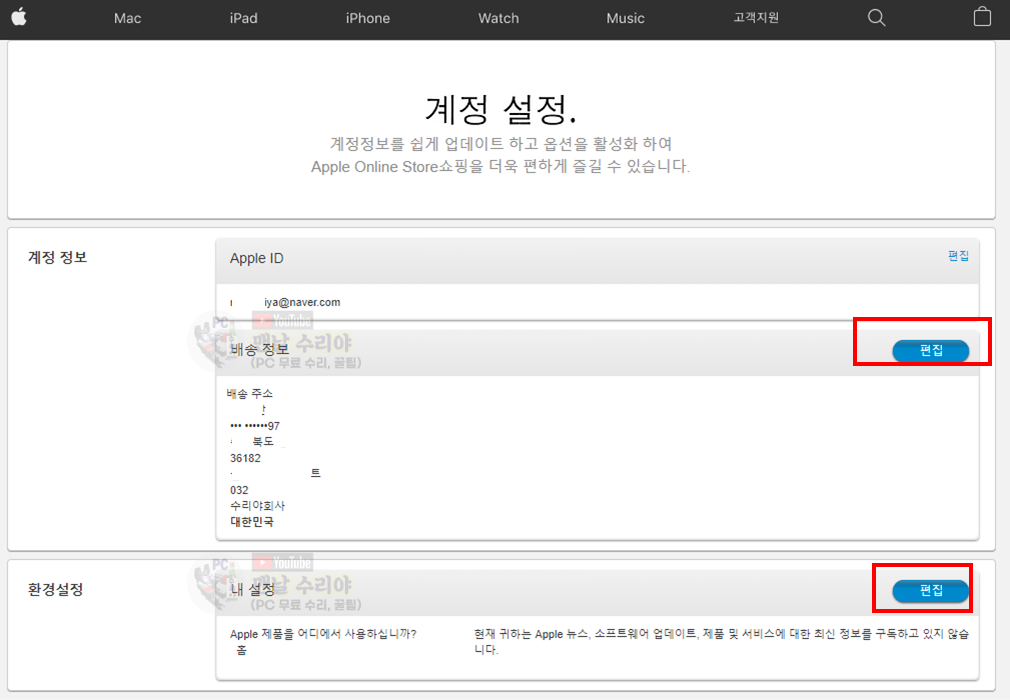Click the postal code 36182
1010x700 pixels.
245,458
